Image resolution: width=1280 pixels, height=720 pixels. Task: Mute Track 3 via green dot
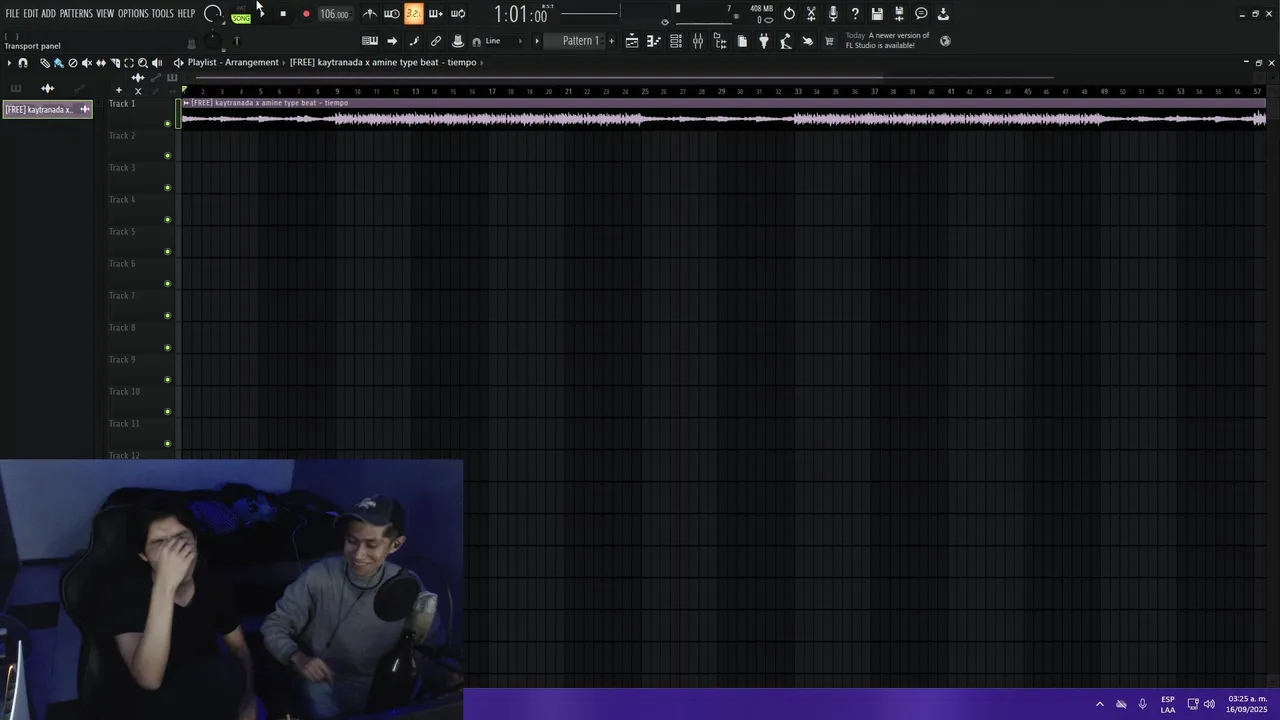(x=167, y=188)
